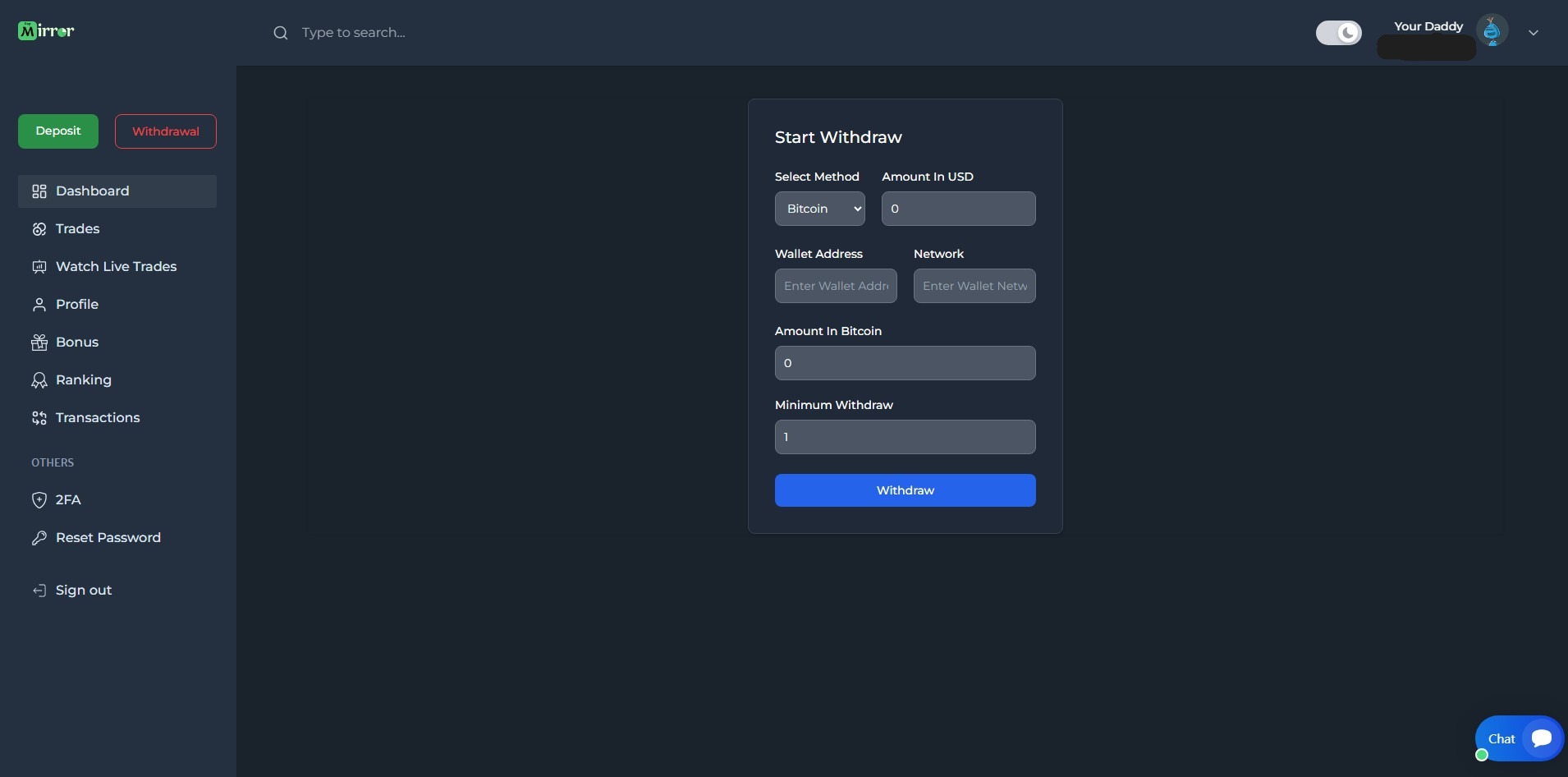Image resolution: width=1568 pixels, height=777 pixels.
Task: Expand the user account chevron menu
Action: click(1533, 33)
